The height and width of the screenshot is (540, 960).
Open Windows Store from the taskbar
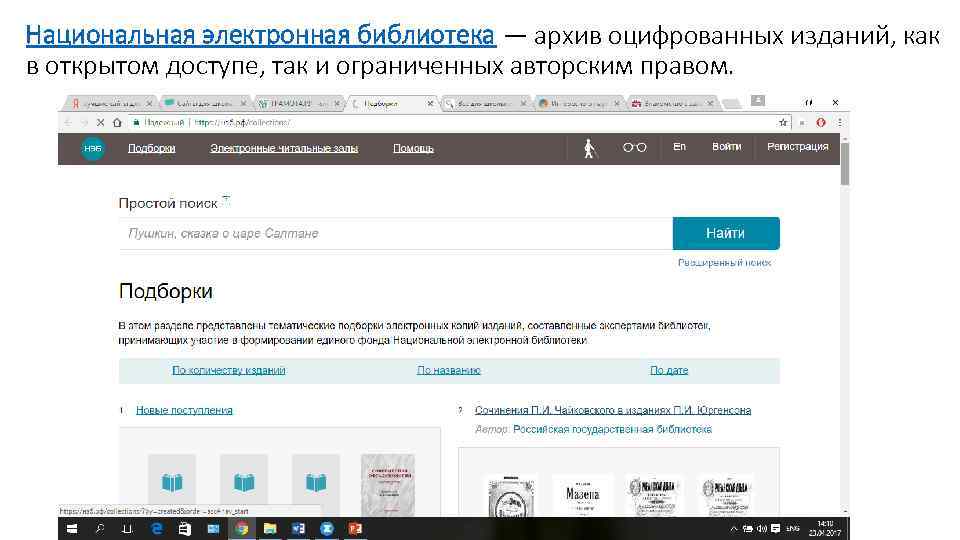pos(184,529)
